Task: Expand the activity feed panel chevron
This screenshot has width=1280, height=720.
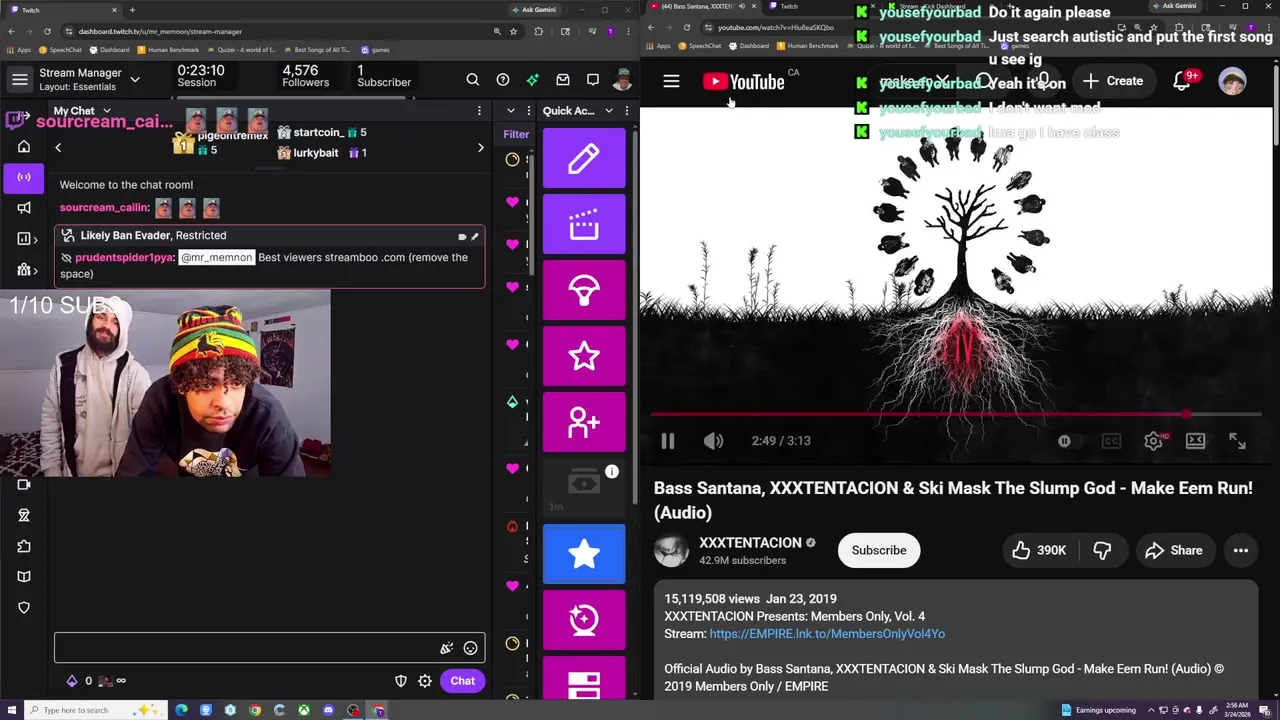Action: pyautogui.click(x=511, y=111)
